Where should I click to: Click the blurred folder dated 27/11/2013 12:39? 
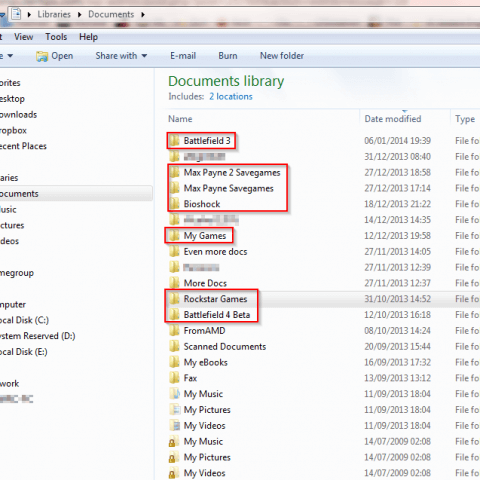pyautogui.click(x=201, y=267)
